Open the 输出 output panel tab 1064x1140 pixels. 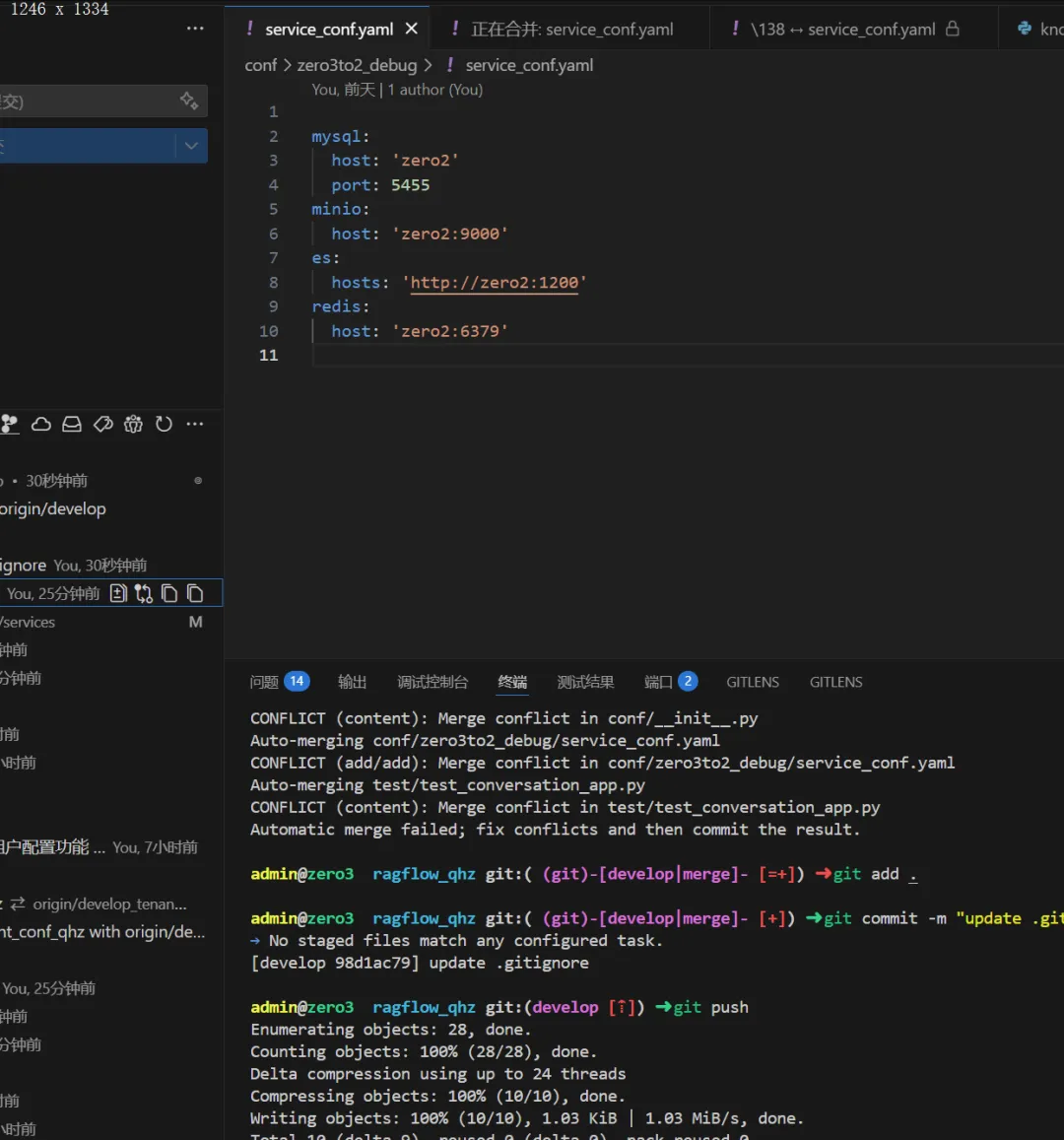point(353,682)
